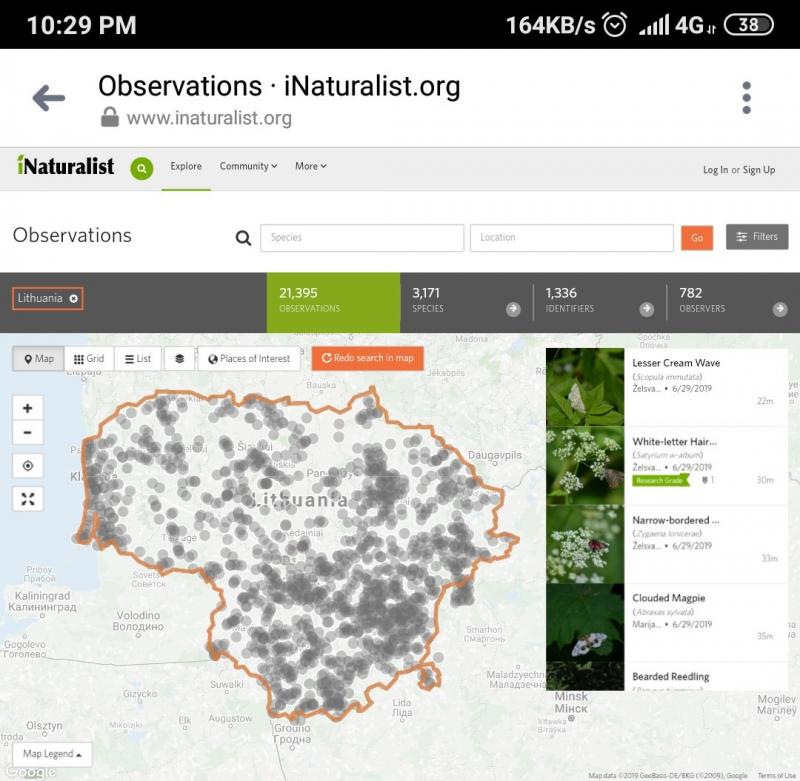
Task: Switch to Map view
Action: click(39, 359)
